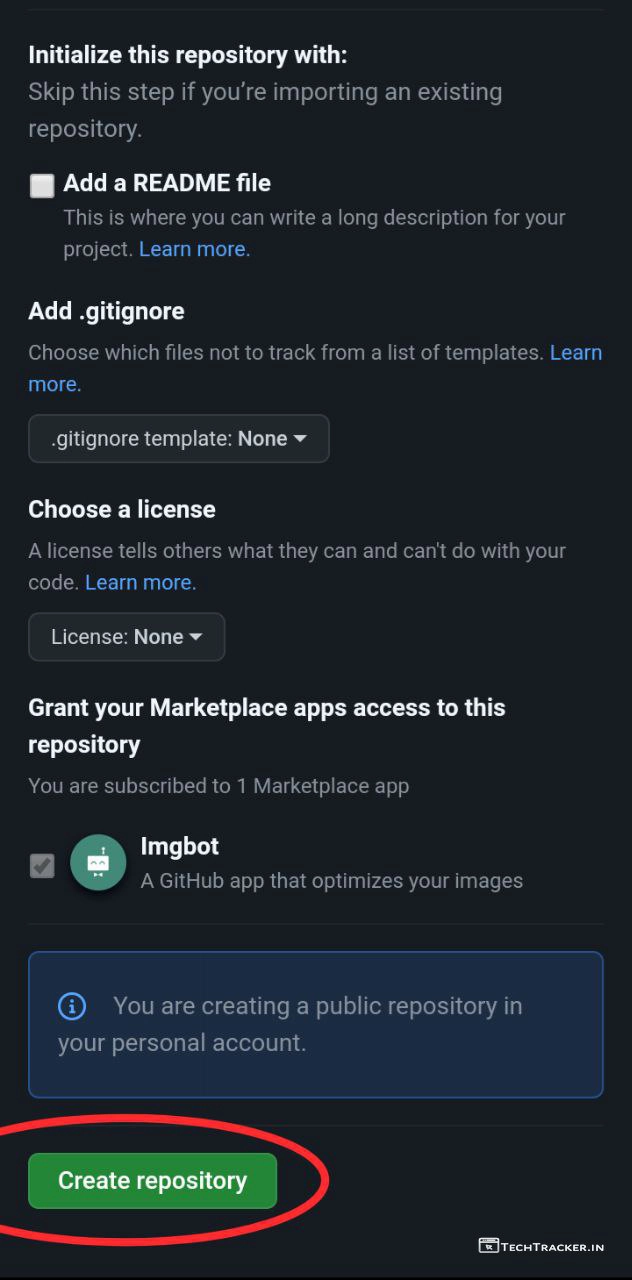Visit Learn more link about licenses

(140, 582)
